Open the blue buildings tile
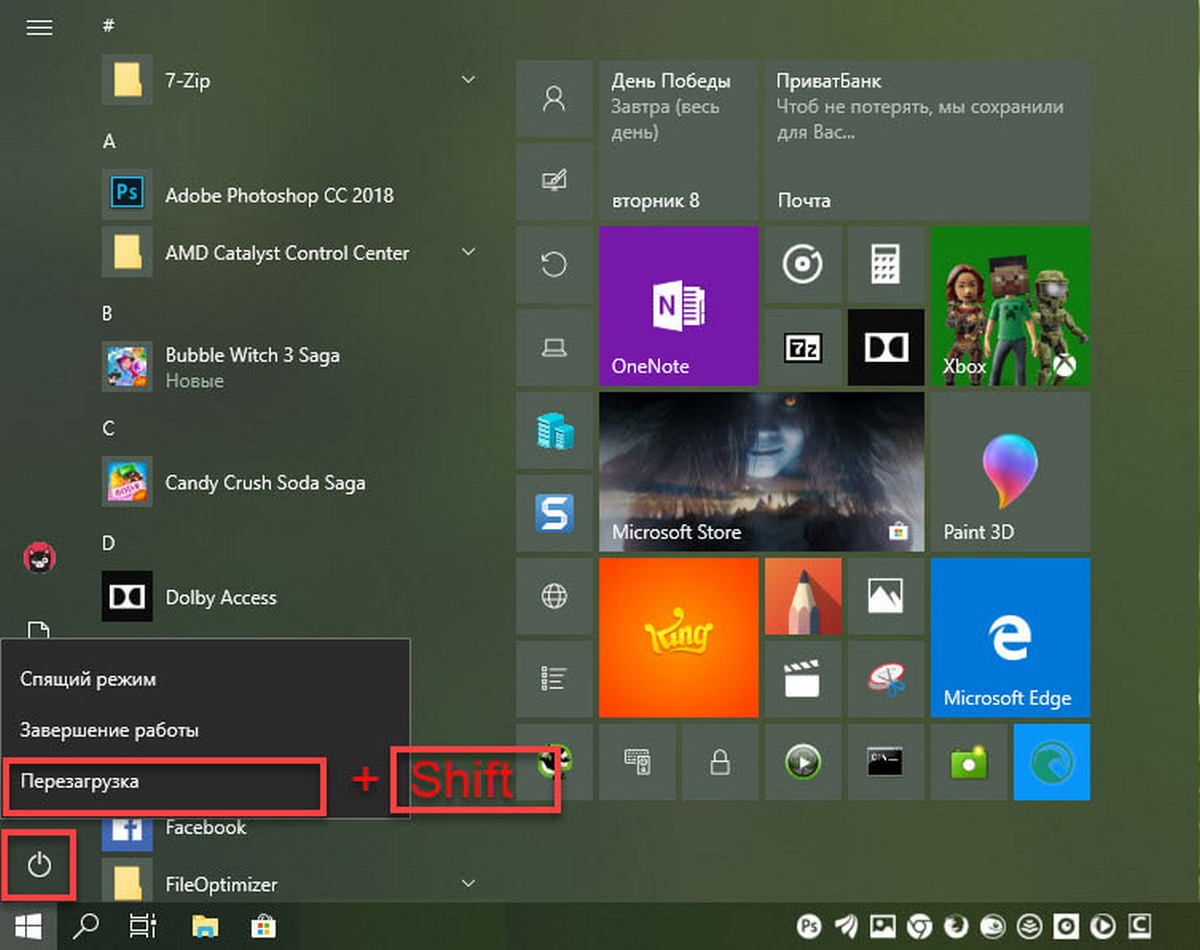This screenshot has width=1200, height=950. coord(553,430)
